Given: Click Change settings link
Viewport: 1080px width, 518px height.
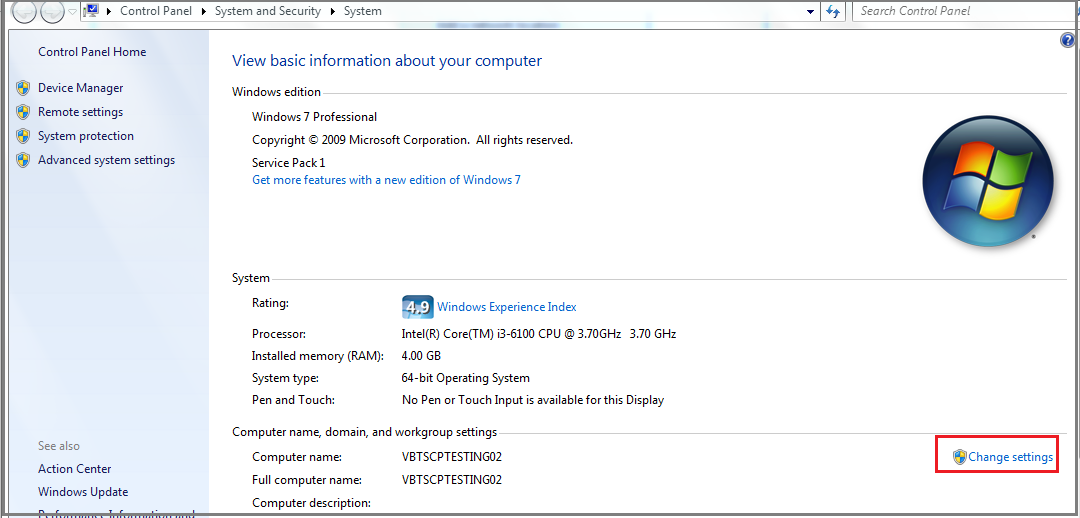Looking at the screenshot, I should point(1010,457).
